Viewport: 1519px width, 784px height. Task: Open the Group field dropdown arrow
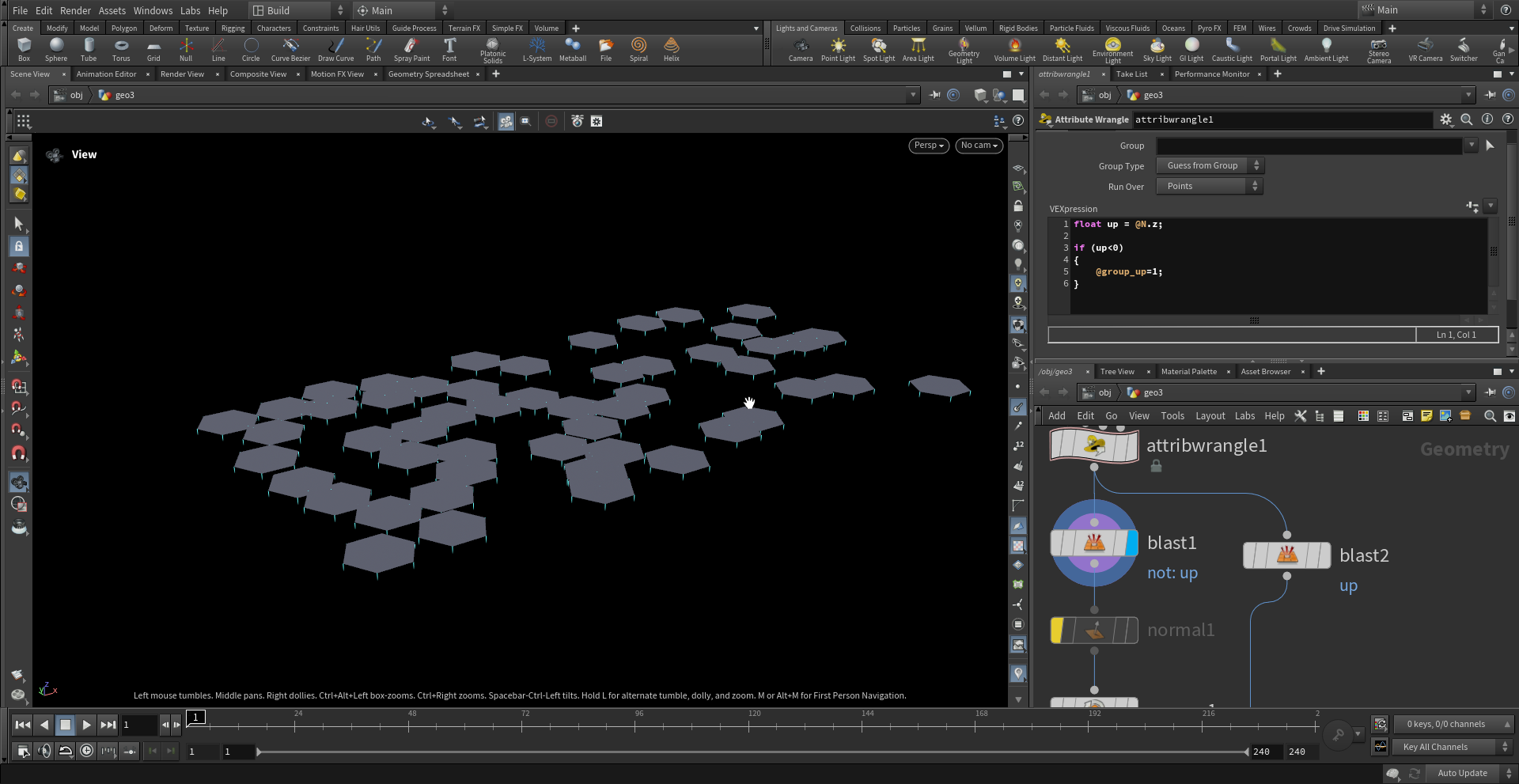1471,145
